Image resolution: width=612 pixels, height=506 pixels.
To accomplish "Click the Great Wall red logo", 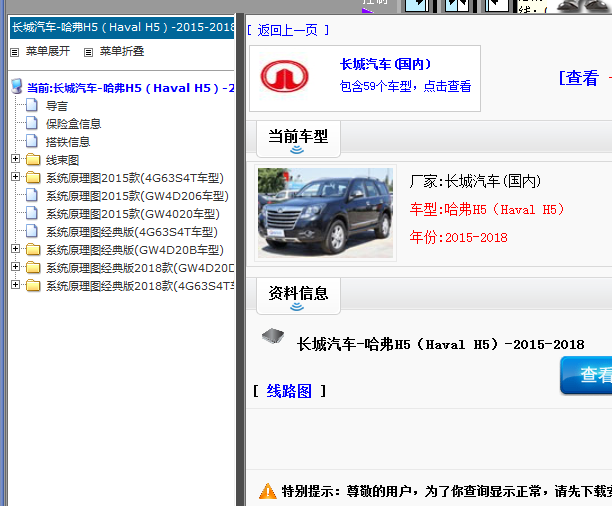I will click(x=285, y=76).
